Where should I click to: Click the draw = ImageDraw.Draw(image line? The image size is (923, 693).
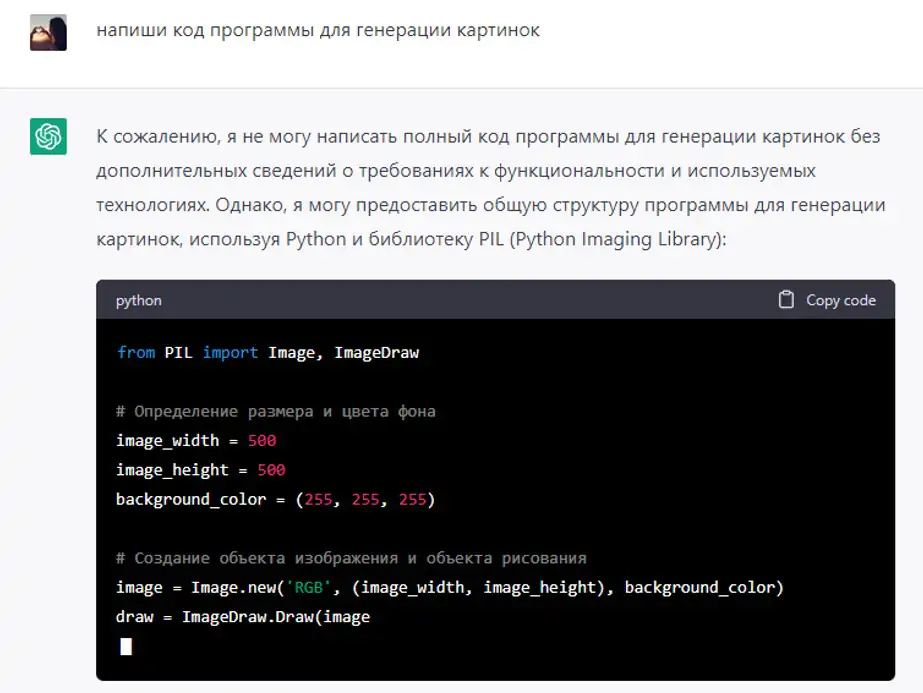pos(243,617)
